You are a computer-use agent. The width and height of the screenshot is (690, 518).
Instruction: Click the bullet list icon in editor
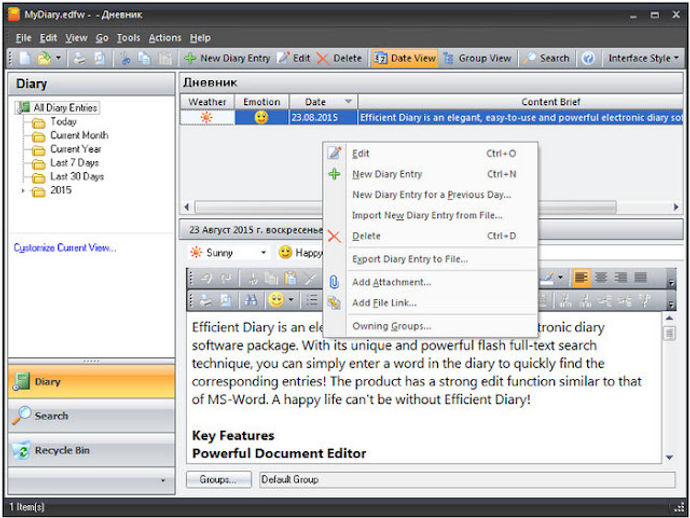[x=312, y=301]
